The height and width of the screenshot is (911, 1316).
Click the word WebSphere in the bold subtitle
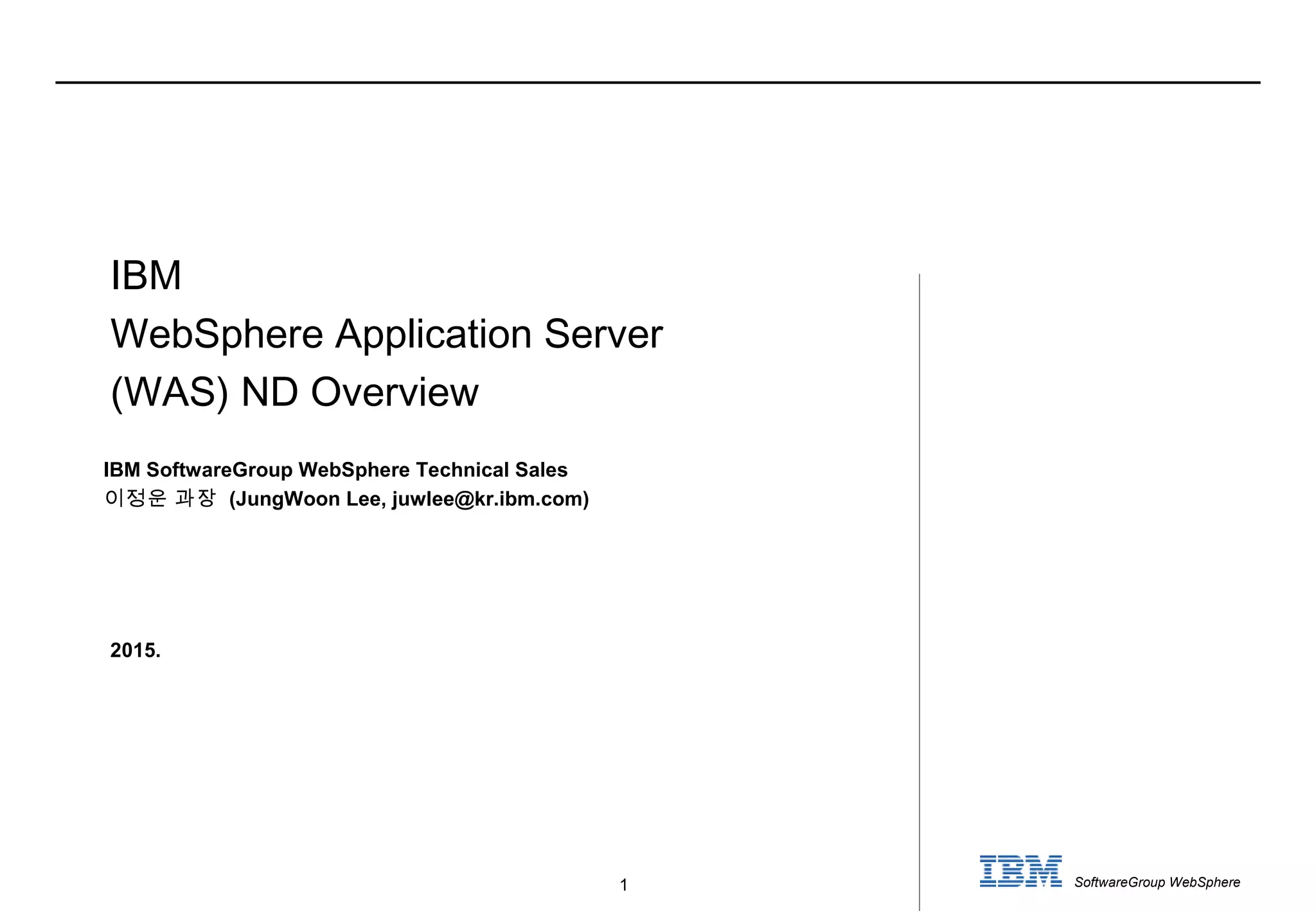pos(354,470)
